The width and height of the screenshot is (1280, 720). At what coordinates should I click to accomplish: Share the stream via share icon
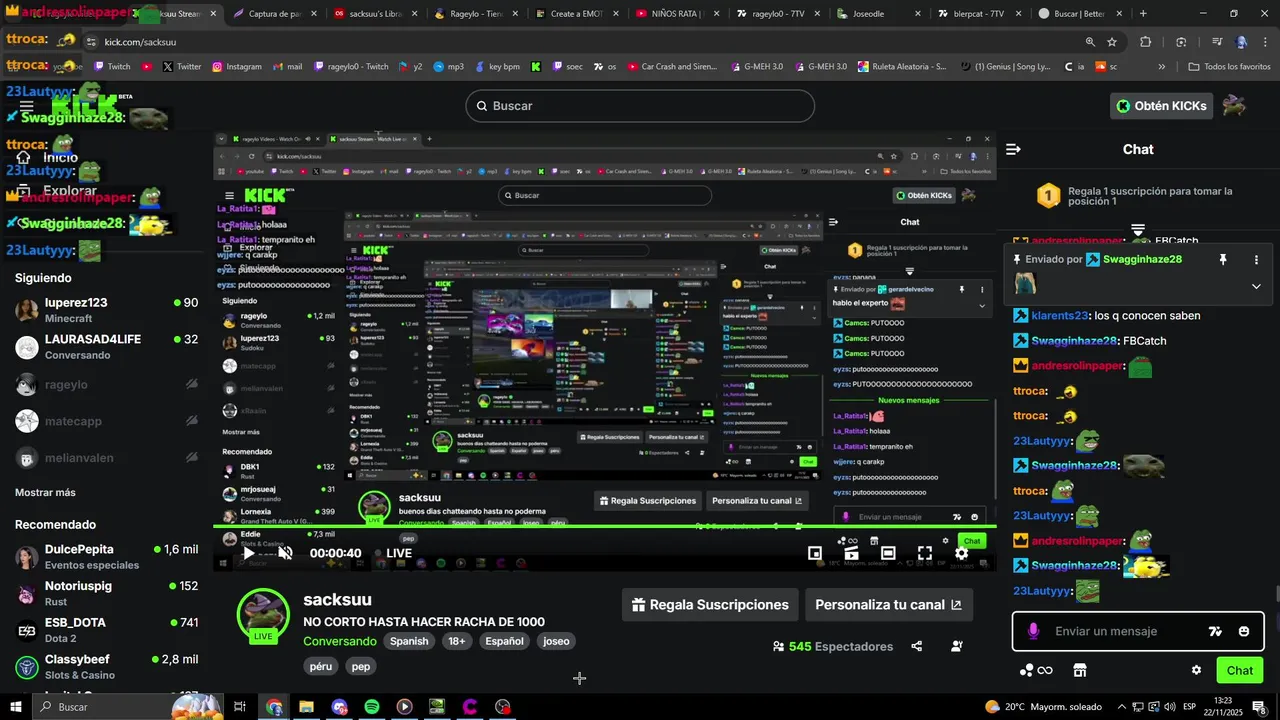tap(917, 646)
